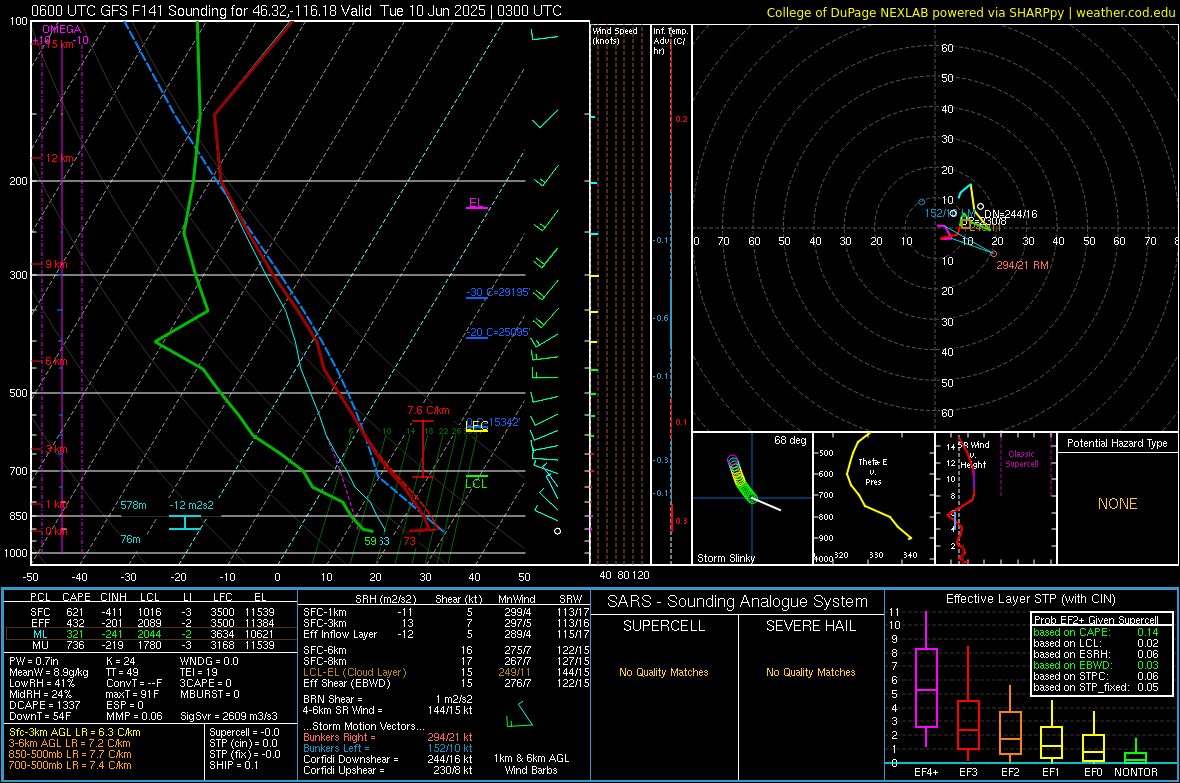Click the 1km & 6km AGL wind barbs graphic
Viewport: 1180px width, 783px height.
coord(519,715)
